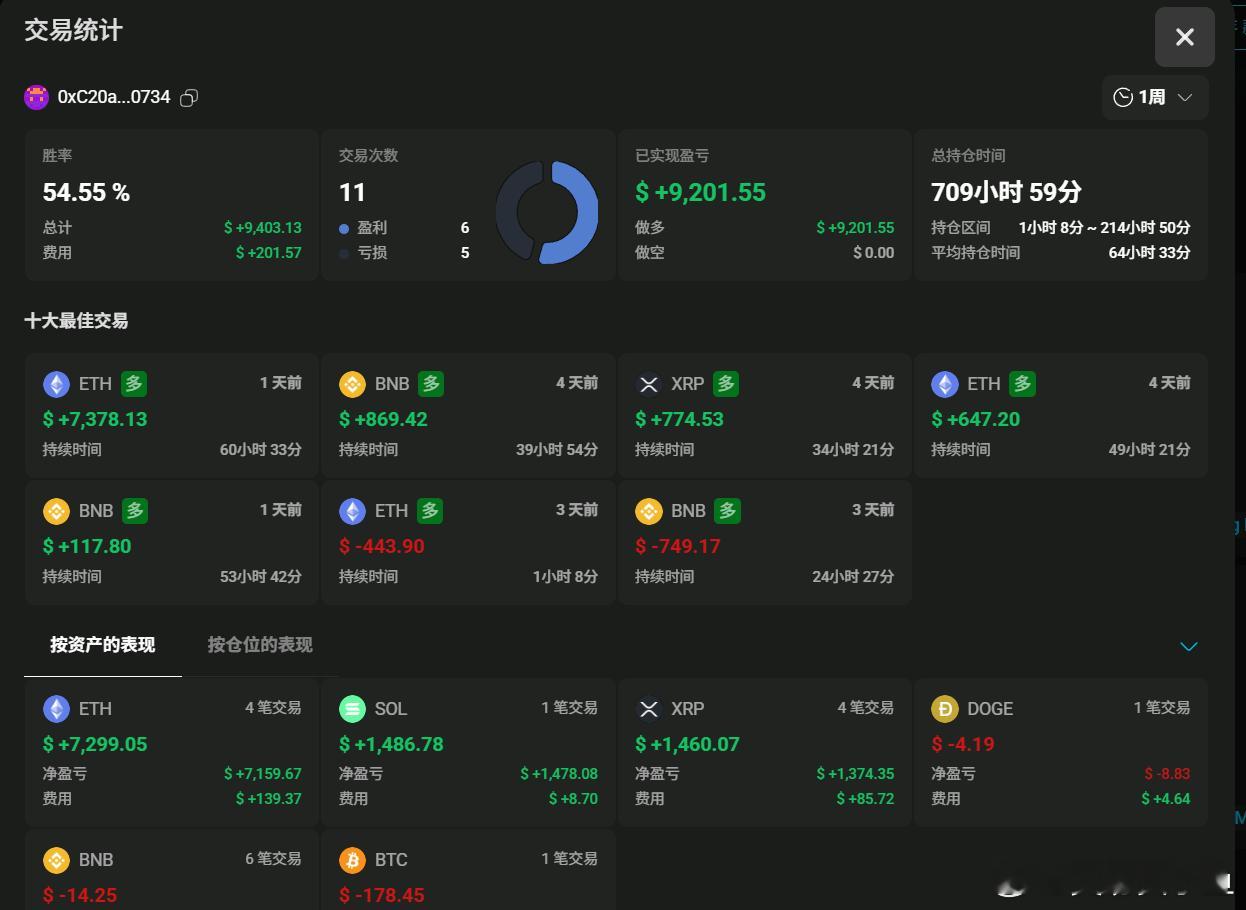Close the 交易统计 dialog
Viewport: 1246px width, 910px height.
1185,37
